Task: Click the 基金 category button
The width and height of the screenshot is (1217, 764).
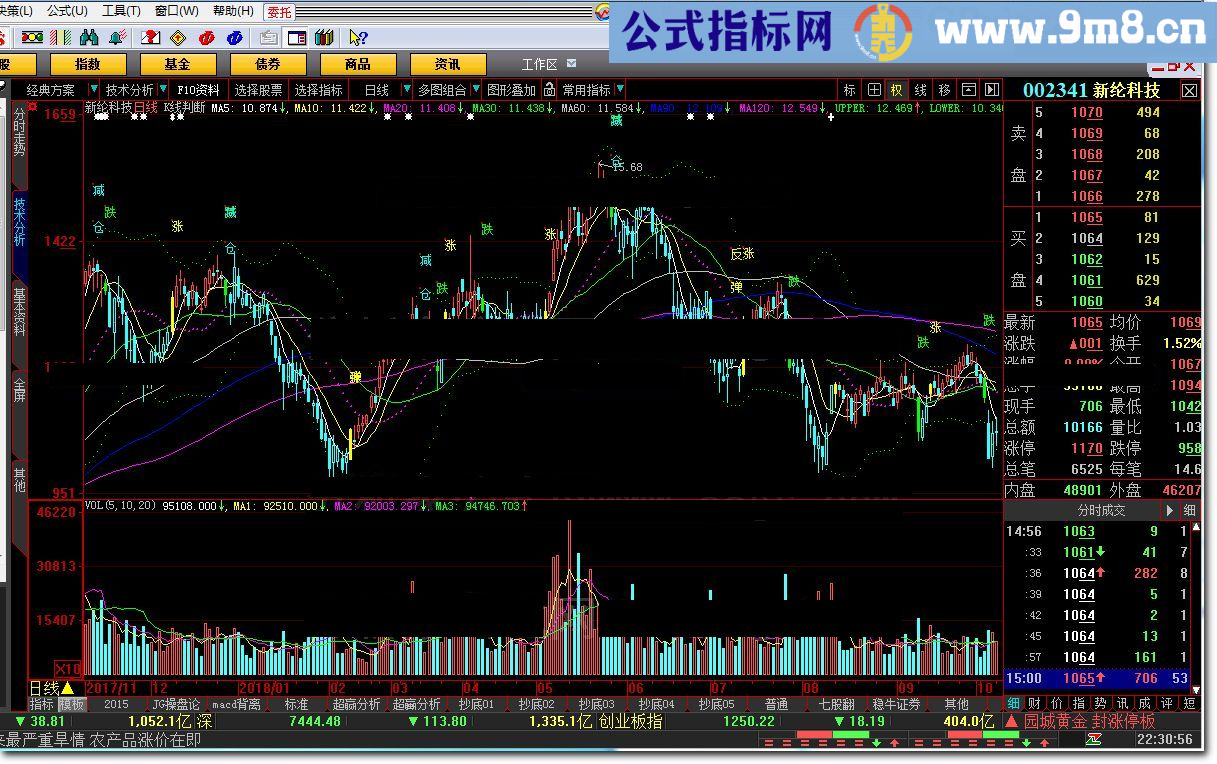Action: click(178, 64)
